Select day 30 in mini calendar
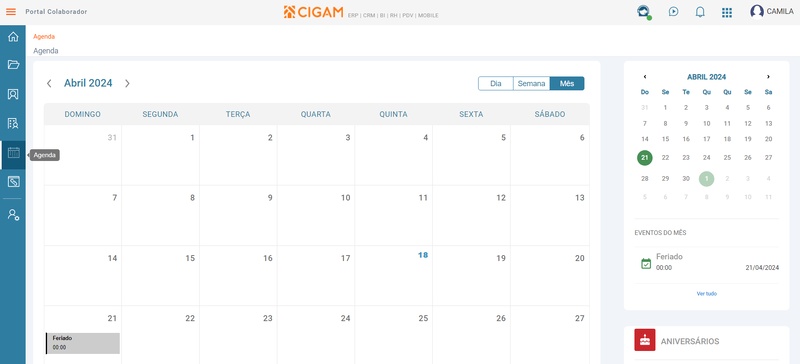Viewport: 800px width, 364px height. click(686, 179)
